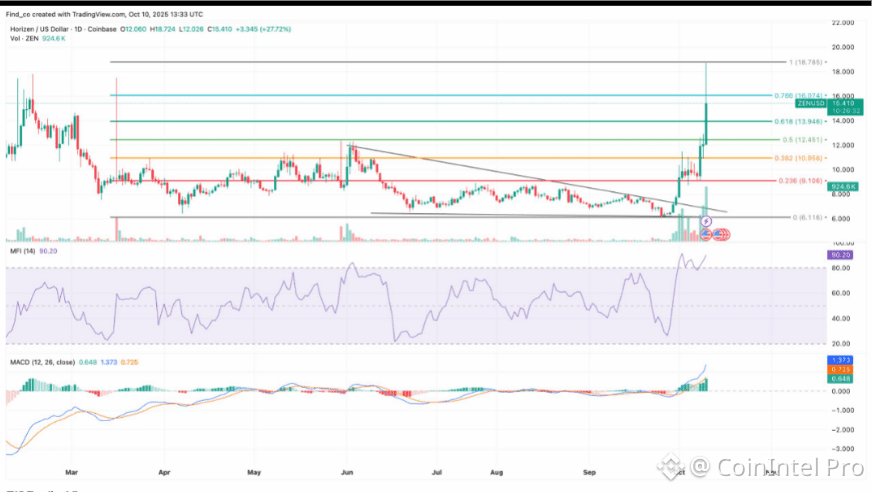Click the TradingView.com creation credit header text
Image resolution: width=872 pixels, height=492 pixels.
point(105,14)
